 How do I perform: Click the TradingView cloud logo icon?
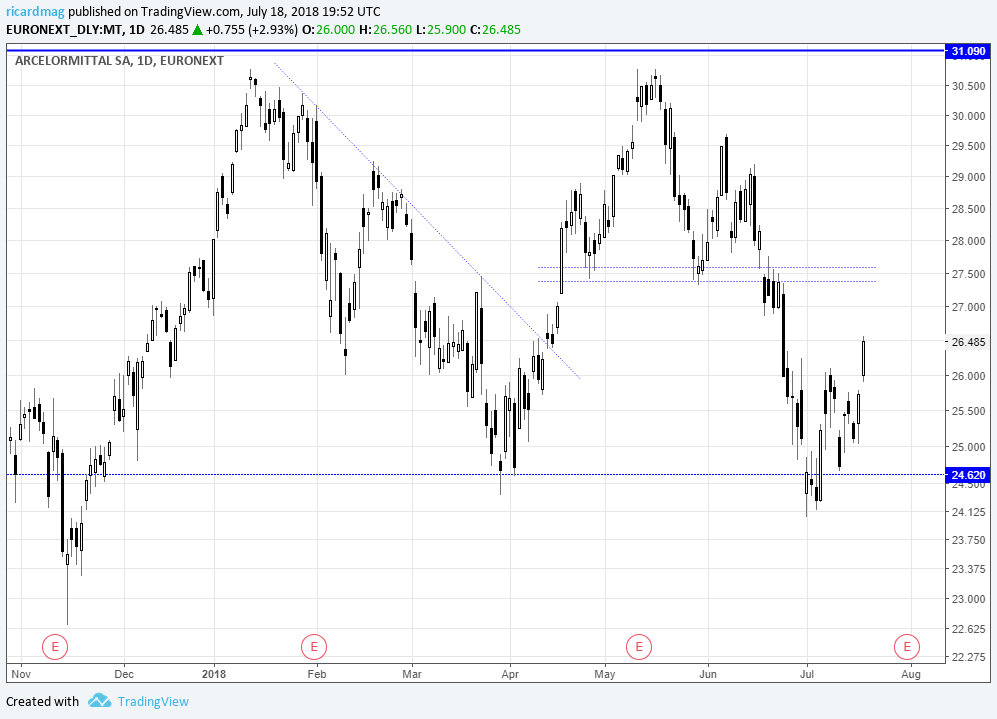[99, 701]
